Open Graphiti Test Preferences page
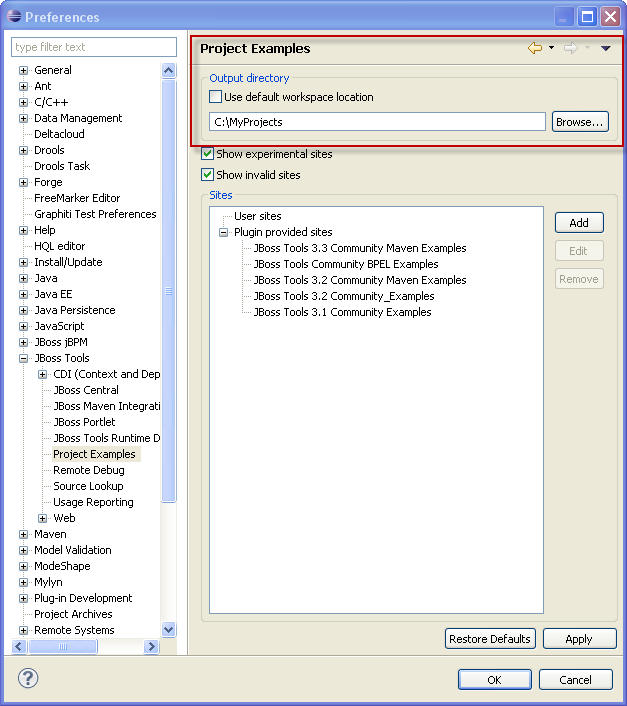627x706 pixels. pyautogui.click(x=95, y=214)
